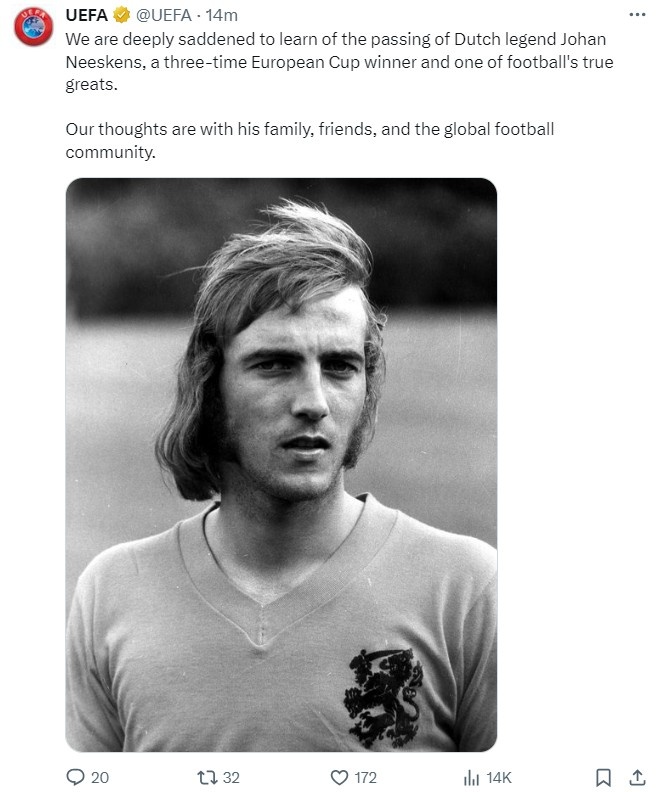The height and width of the screenshot is (792, 666).
Task: Open the @UEFA handle link
Action: pyautogui.click(x=164, y=15)
